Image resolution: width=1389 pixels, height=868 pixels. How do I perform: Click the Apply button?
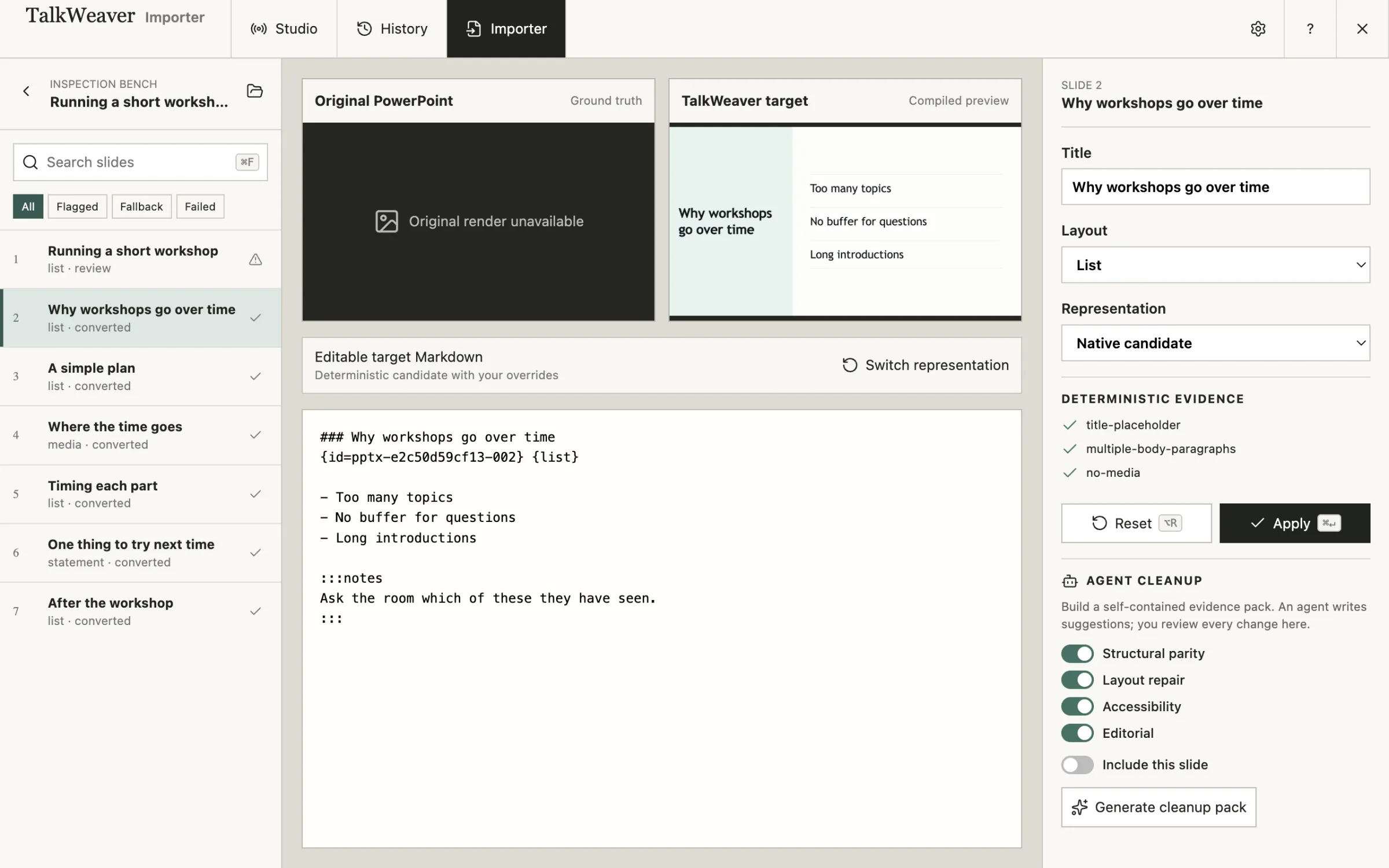(1295, 523)
